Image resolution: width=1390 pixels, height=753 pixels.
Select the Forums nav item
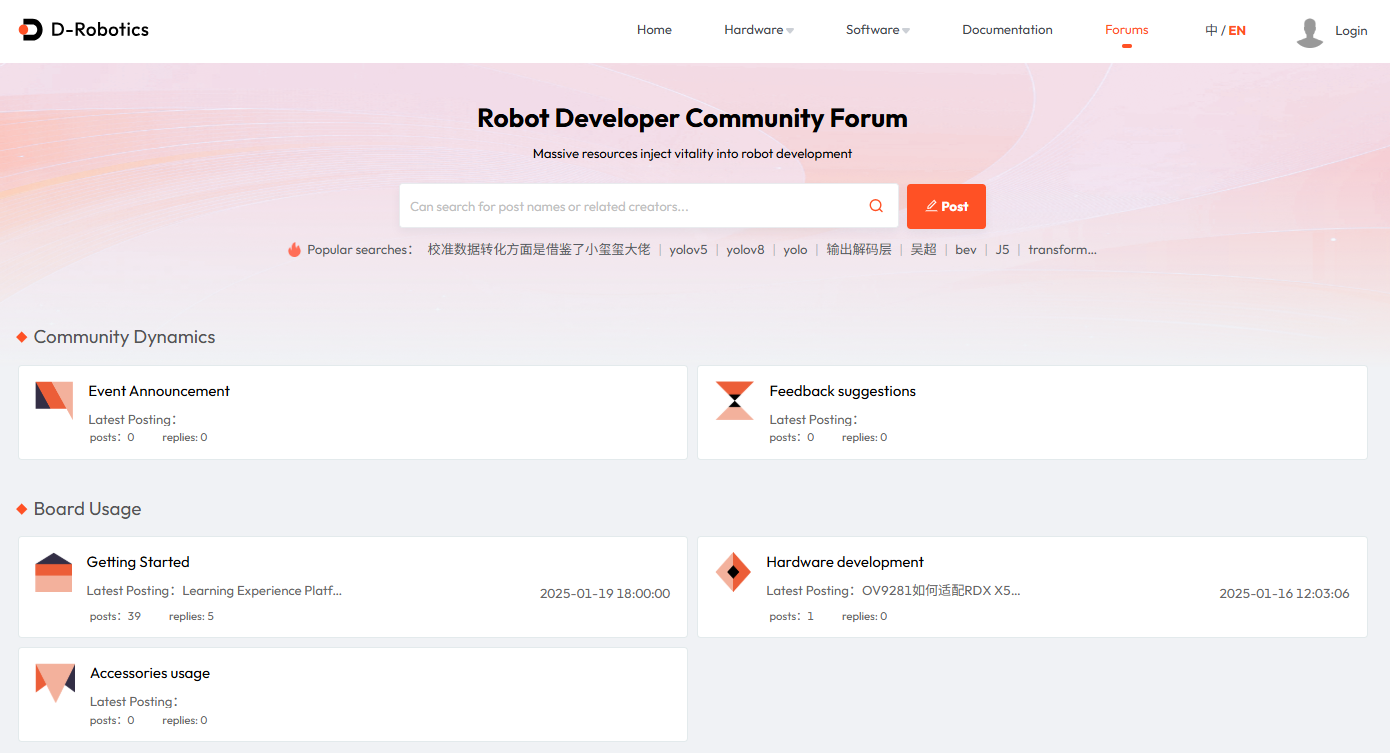(x=1126, y=30)
